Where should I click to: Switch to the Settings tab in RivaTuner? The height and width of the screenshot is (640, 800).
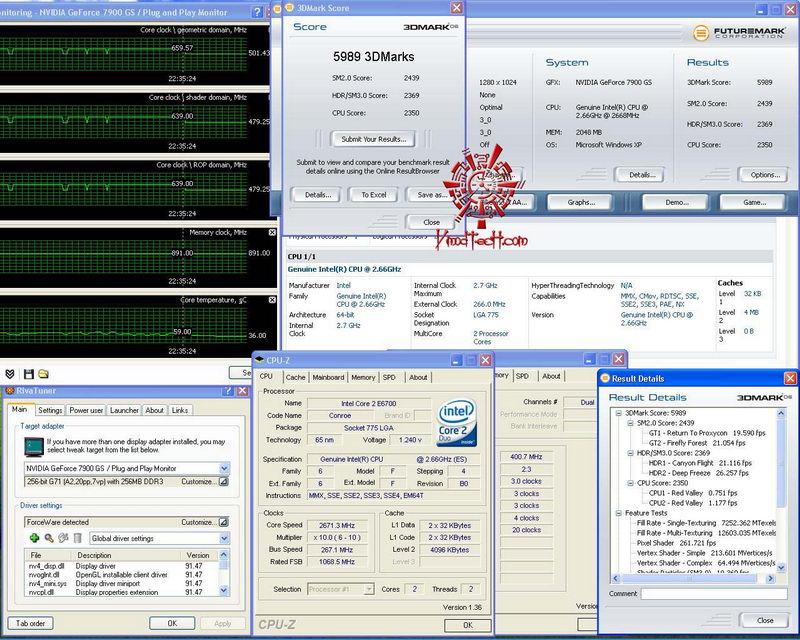pyautogui.click(x=50, y=410)
